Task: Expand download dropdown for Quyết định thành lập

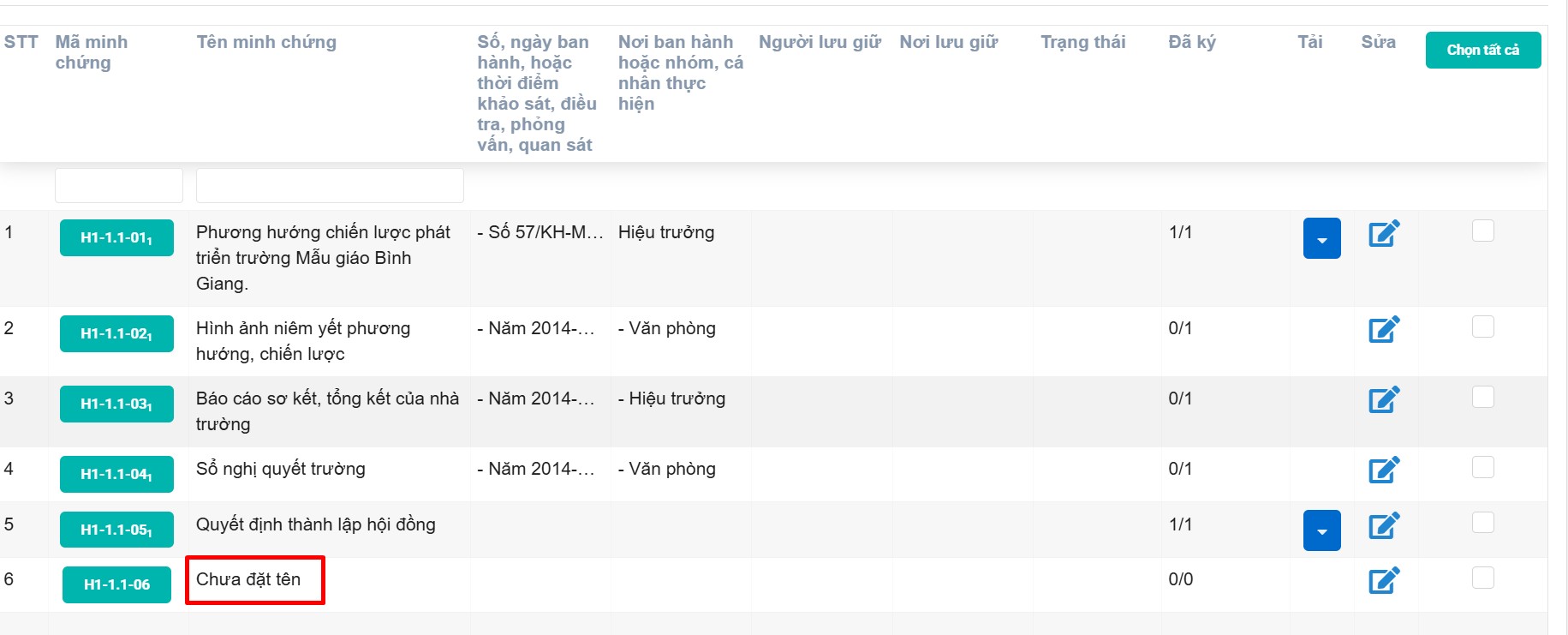Action: click(1321, 530)
